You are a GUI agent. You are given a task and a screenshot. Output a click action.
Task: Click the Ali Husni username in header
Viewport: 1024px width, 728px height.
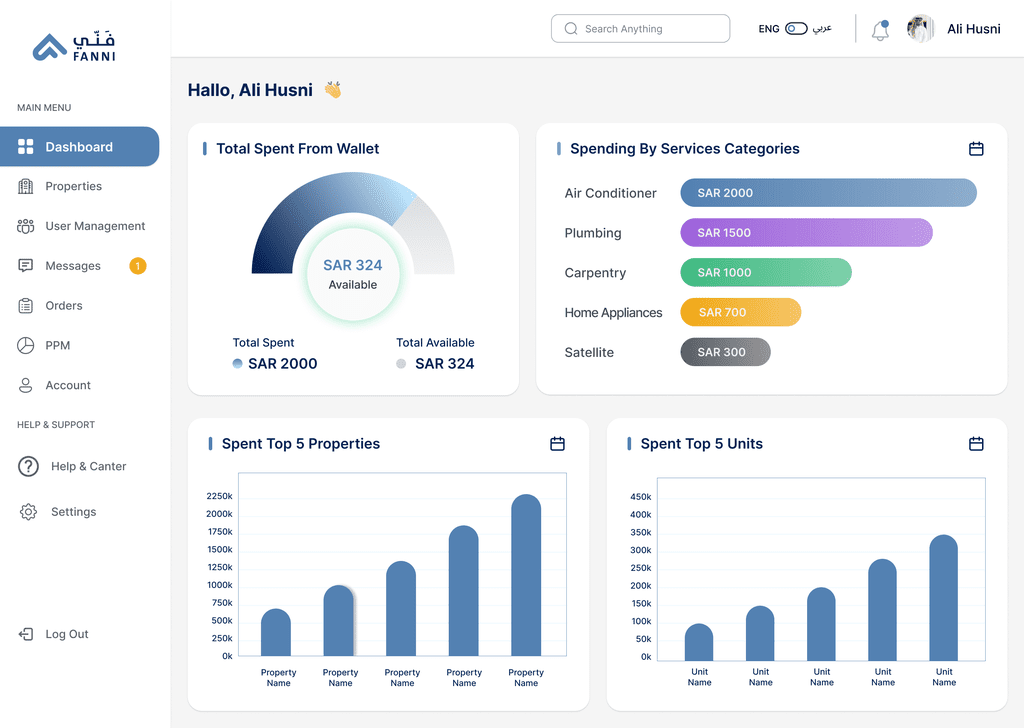coord(974,29)
